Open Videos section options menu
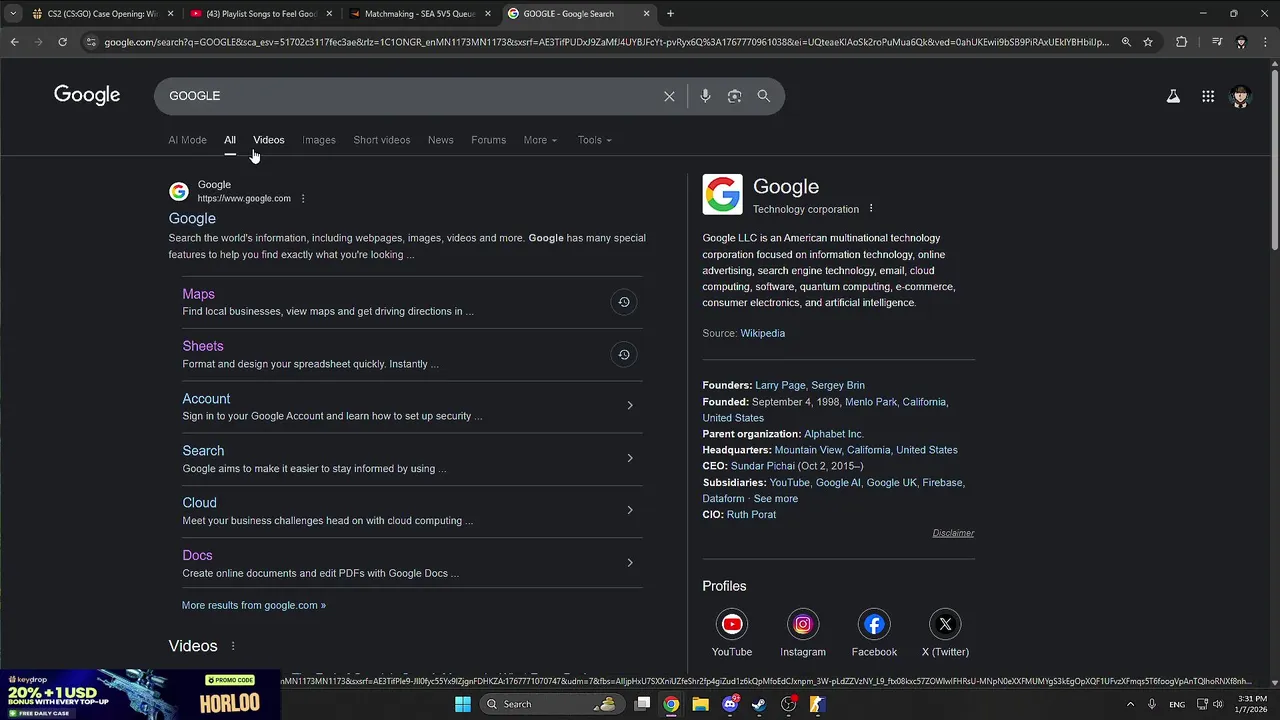Image resolution: width=1280 pixels, height=720 pixels. pos(233,646)
